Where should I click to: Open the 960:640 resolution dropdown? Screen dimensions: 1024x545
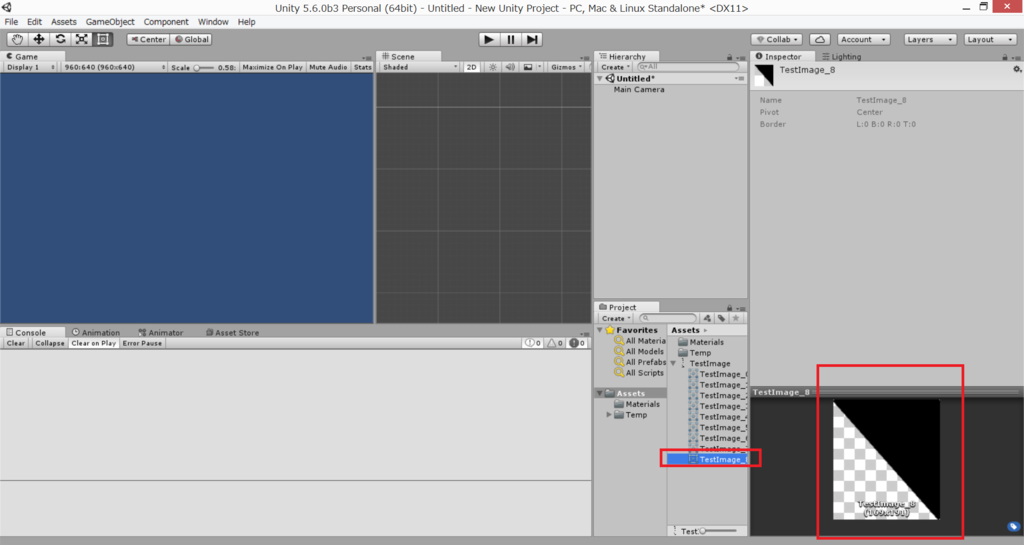[x=114, y=67]
